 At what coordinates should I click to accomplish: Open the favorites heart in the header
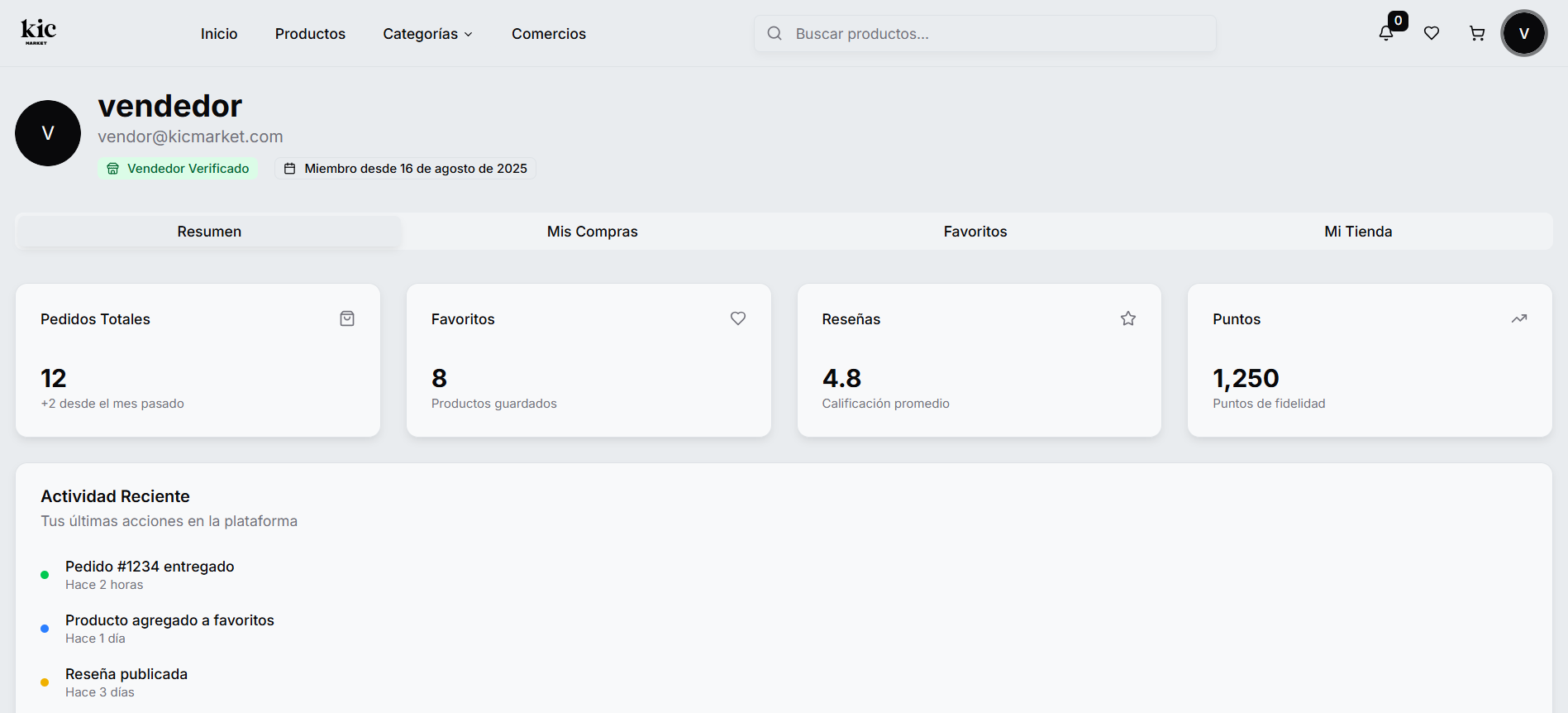click(x=1432, y=33)
